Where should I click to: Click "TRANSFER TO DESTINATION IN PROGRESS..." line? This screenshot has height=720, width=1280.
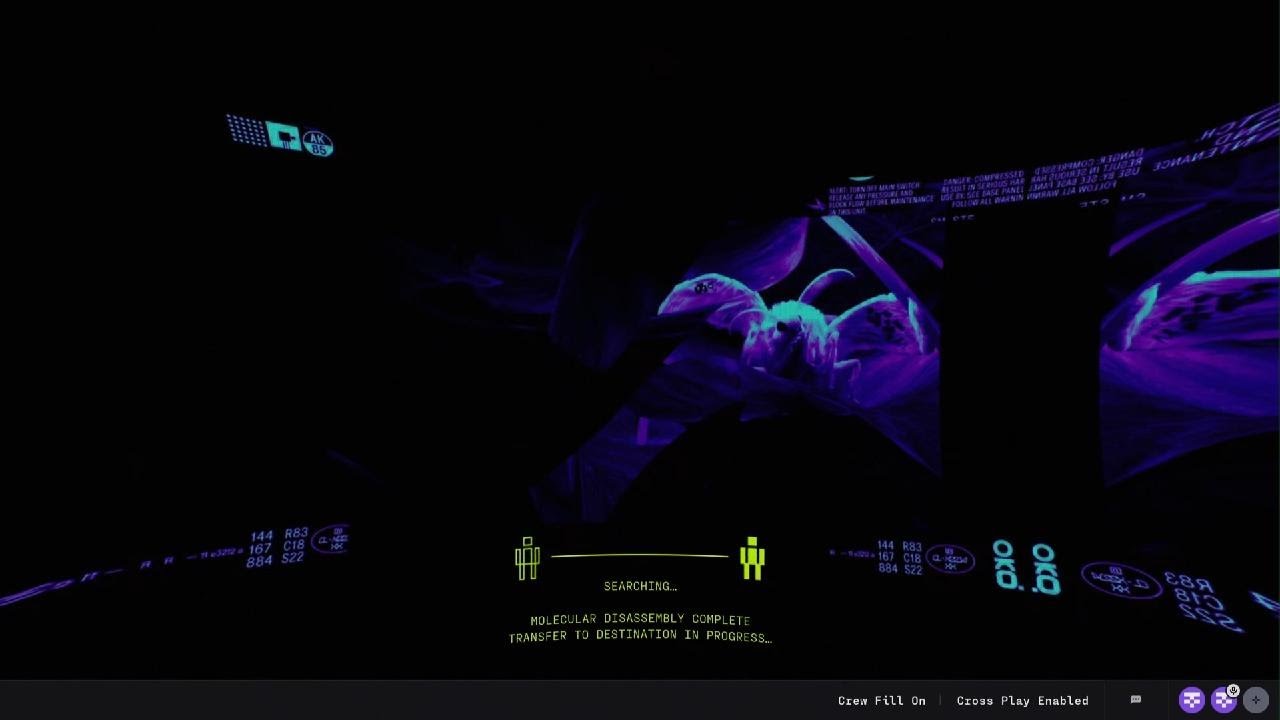click(640, 637)
